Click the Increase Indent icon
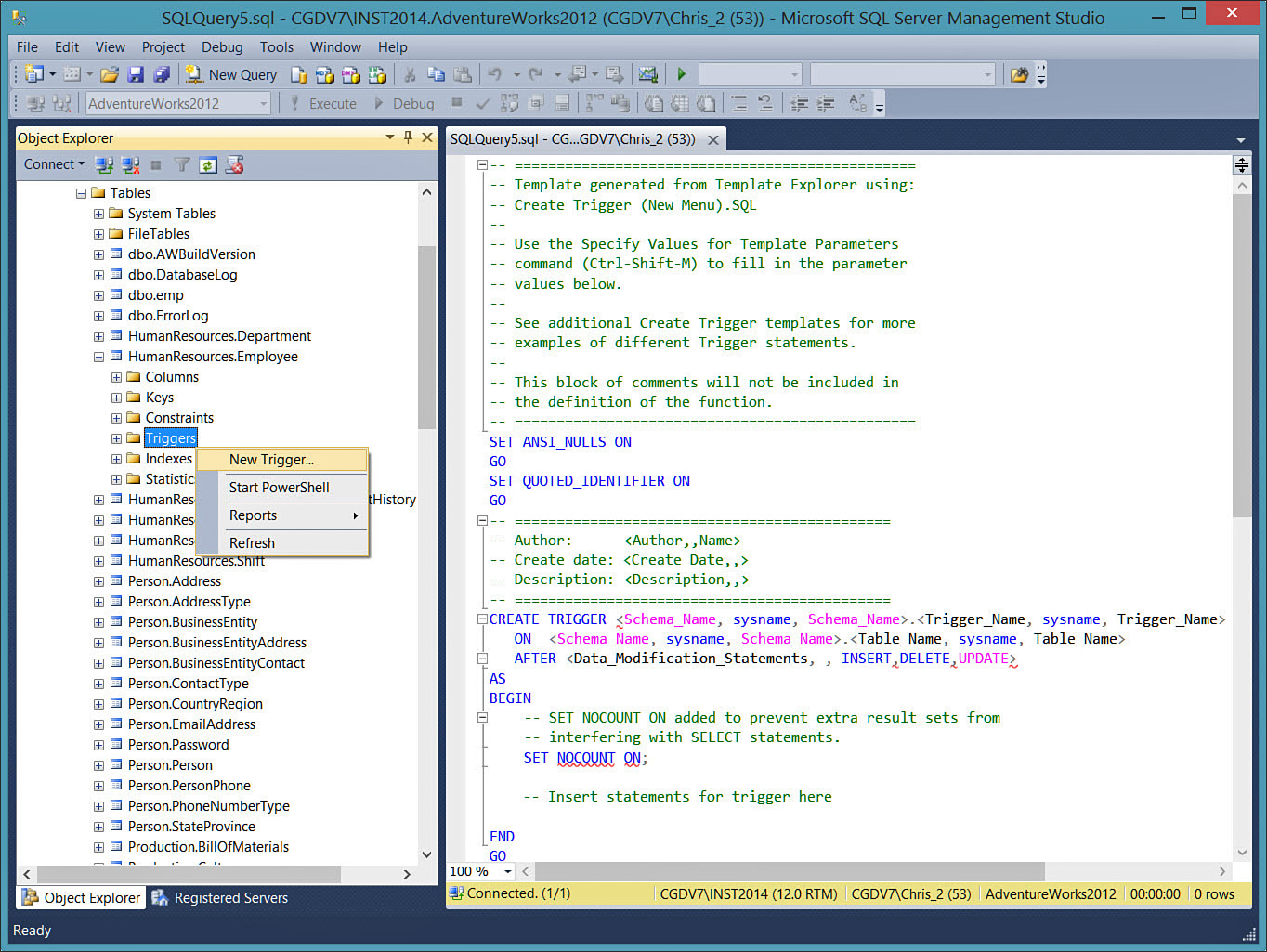 pyautogui.click(x=825, y=103)
